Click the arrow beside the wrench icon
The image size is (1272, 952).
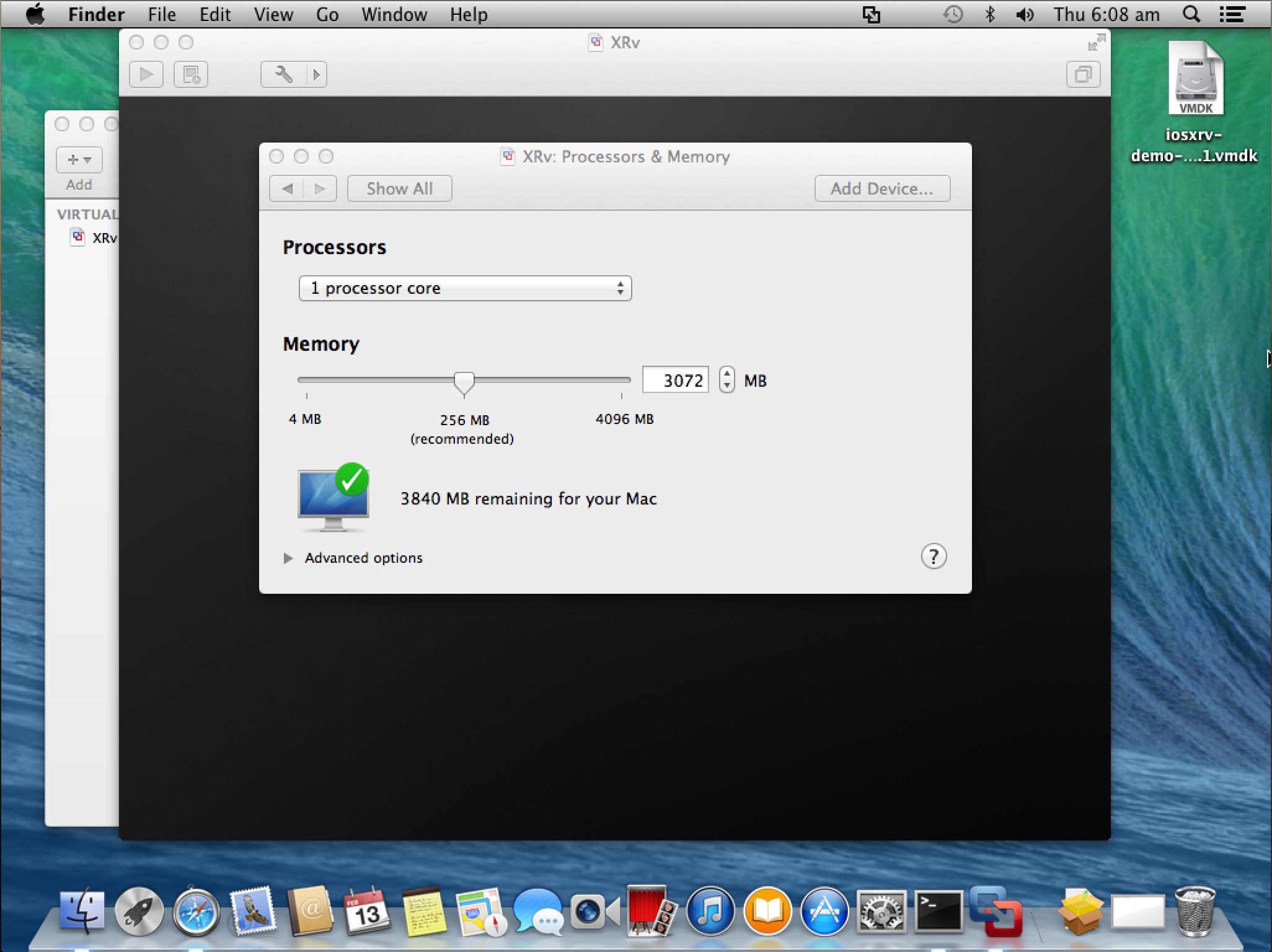point(317,75)
